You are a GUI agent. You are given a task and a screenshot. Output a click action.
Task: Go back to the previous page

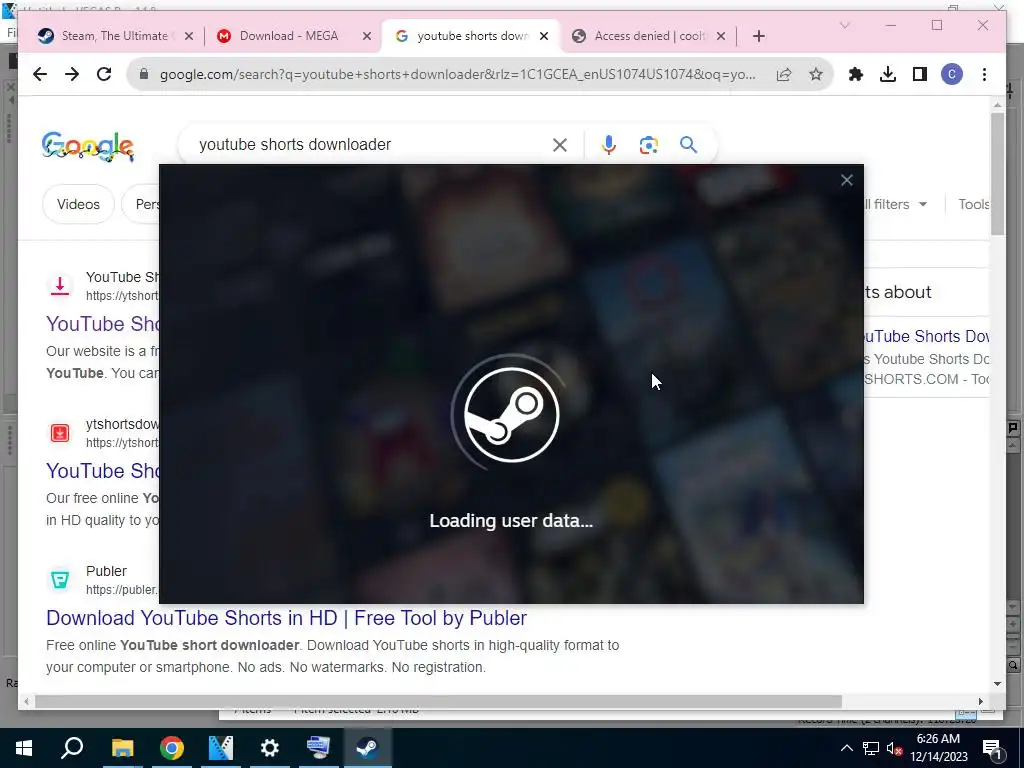(x=40, y=74)
